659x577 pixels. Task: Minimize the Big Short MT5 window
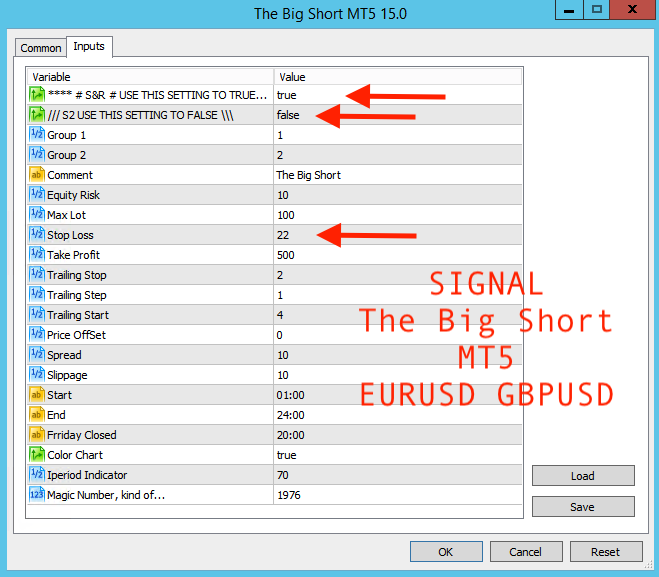click(x=569, y=9)
